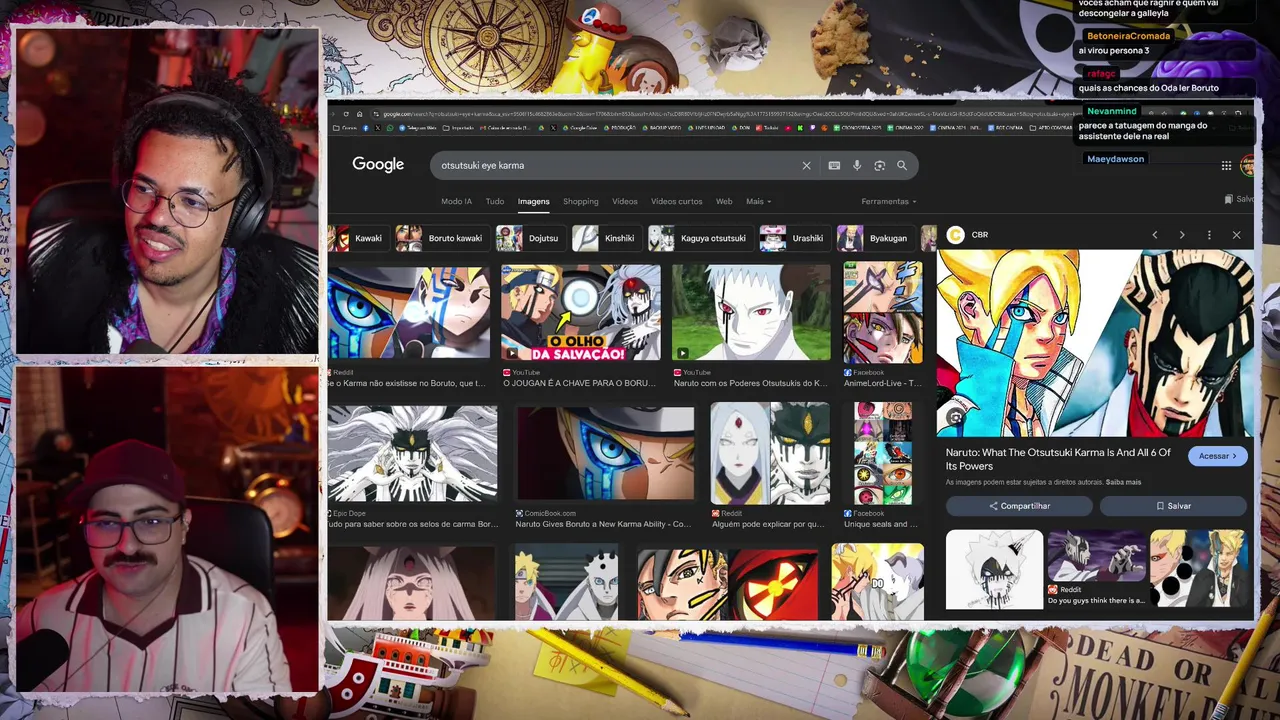Open the AnimeLord-Live Facebook thumbnail
This screenshot has width=1280, height=720.
click(883, 312)
